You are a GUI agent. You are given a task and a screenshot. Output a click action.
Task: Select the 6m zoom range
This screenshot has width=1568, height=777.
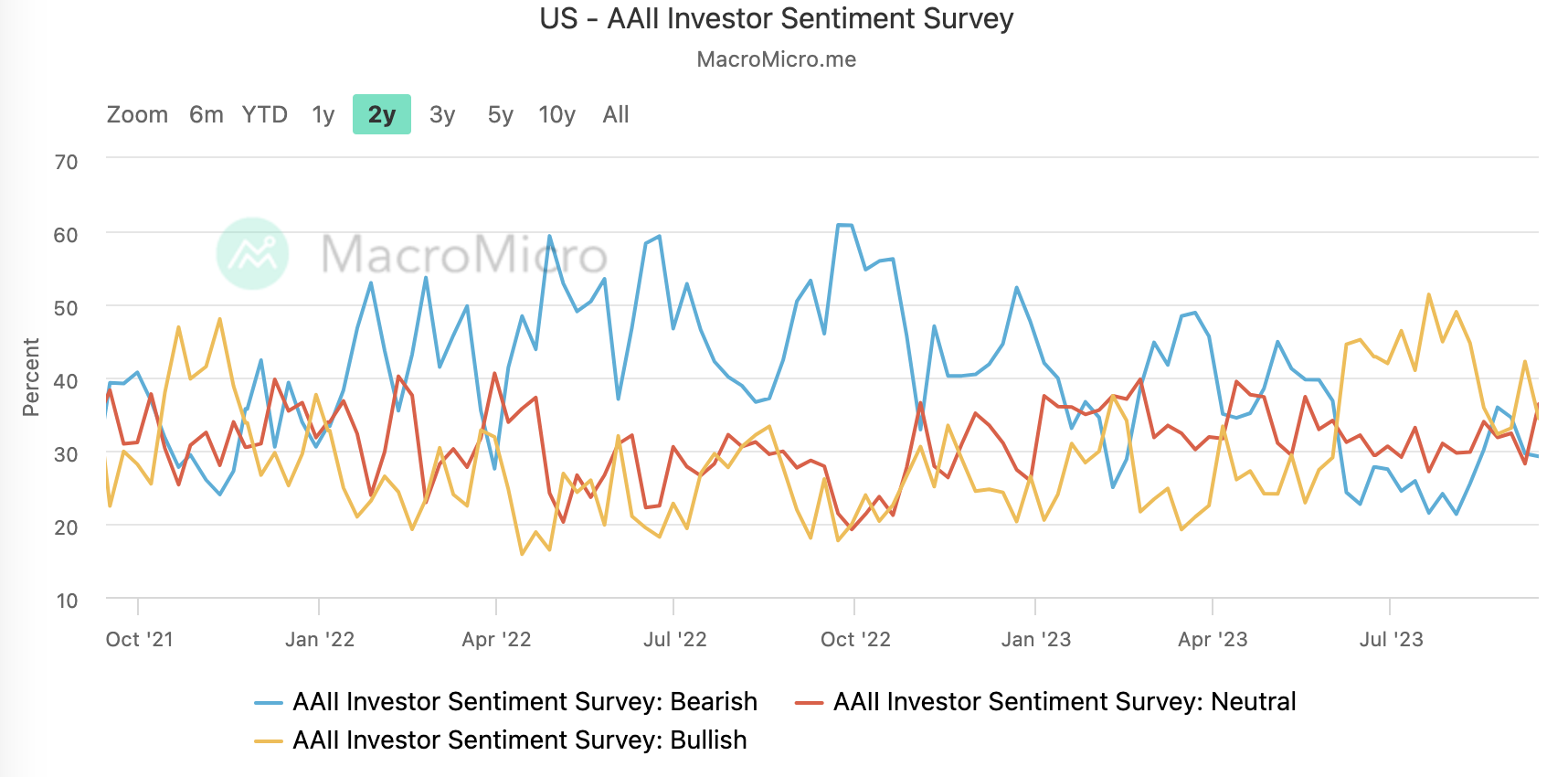[207, 114]
